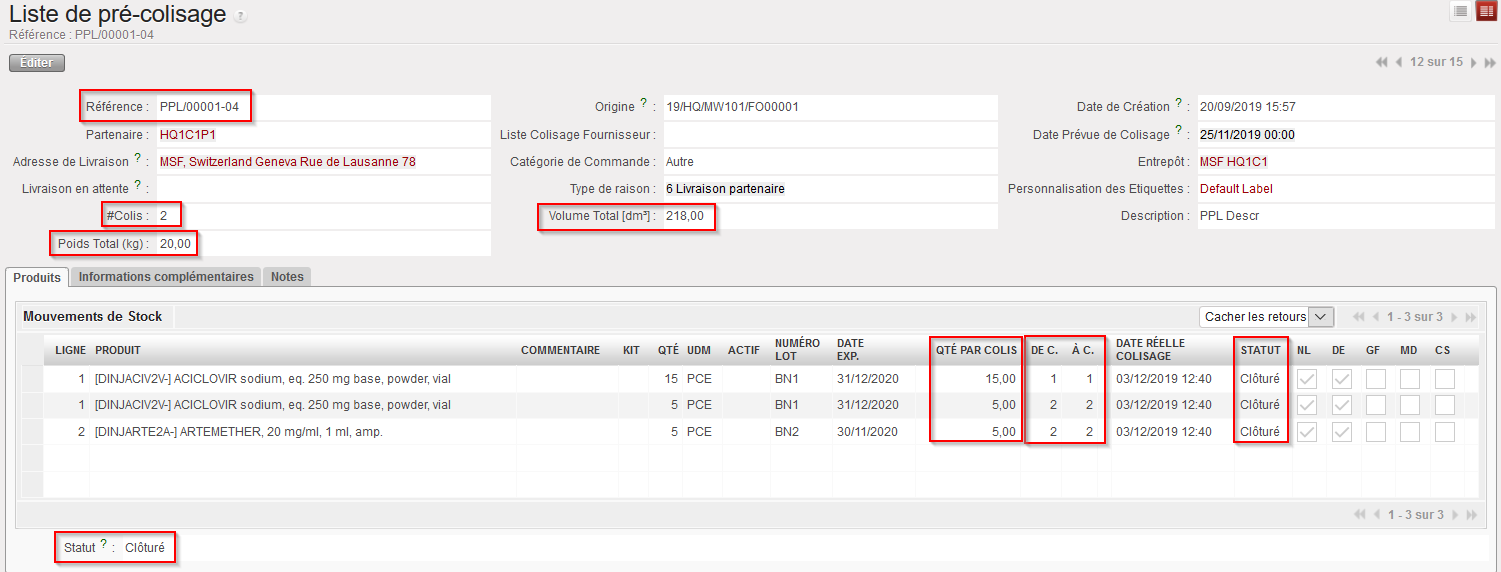Click the Editer button
The width and height of the screenshot is (1501, 572).
tap(37, 62)
